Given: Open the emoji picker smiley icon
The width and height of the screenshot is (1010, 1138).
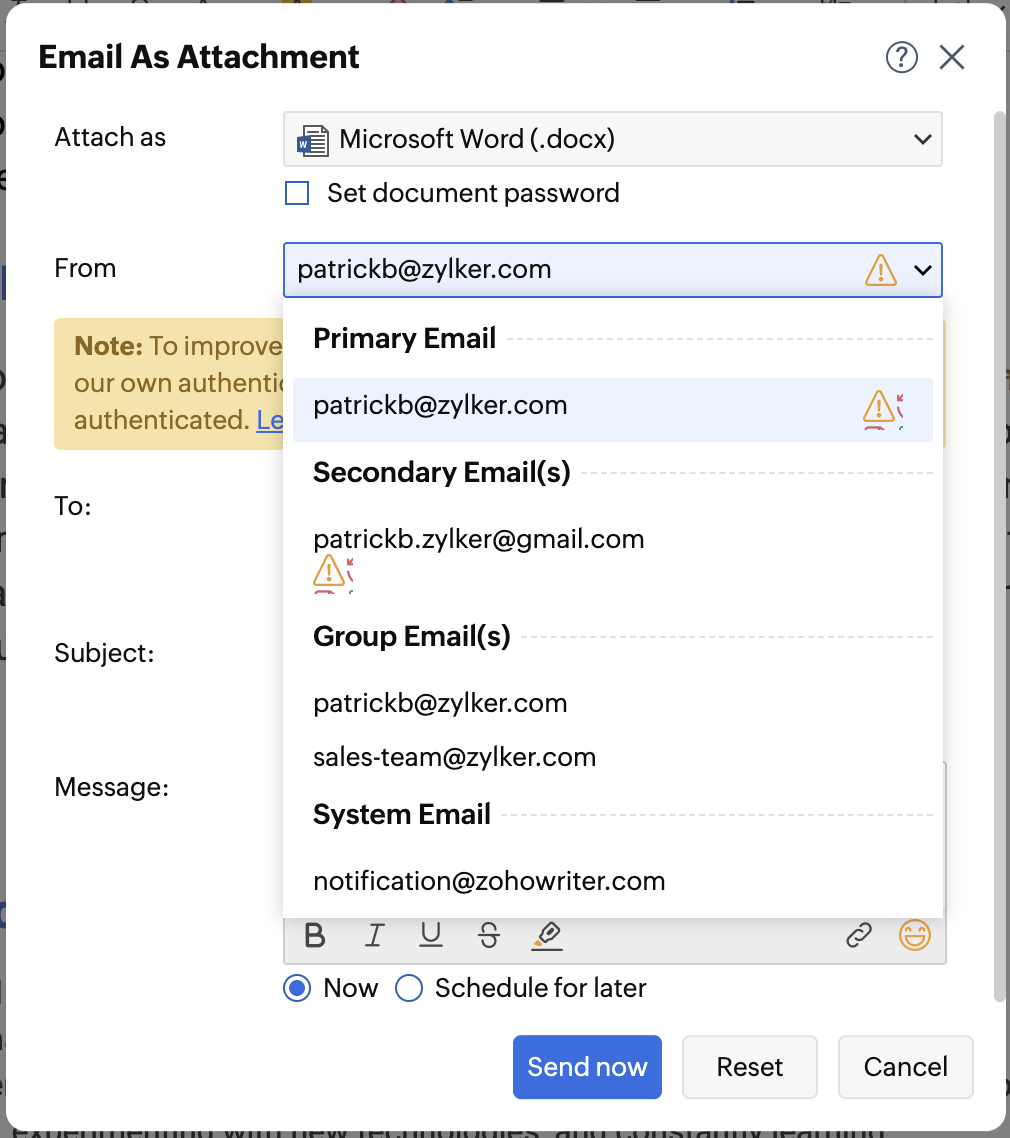Looking at the screenshot, I should click(x=915, y=936).
